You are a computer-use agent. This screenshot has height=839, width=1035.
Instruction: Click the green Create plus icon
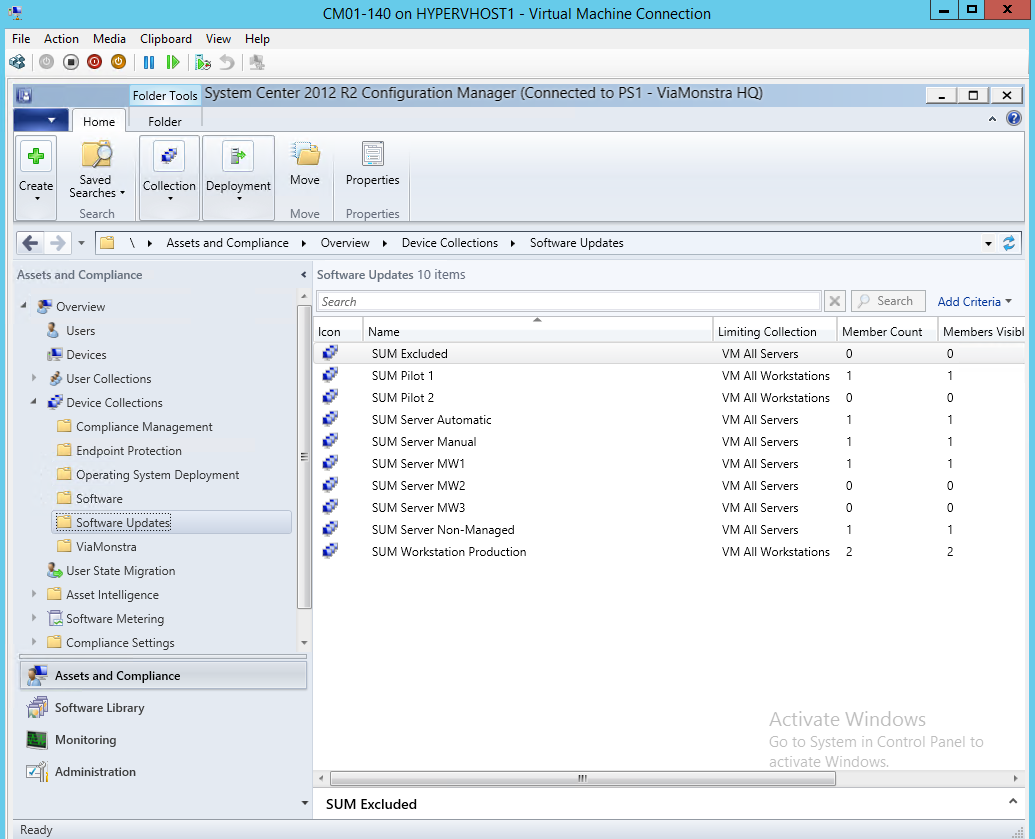36,156
